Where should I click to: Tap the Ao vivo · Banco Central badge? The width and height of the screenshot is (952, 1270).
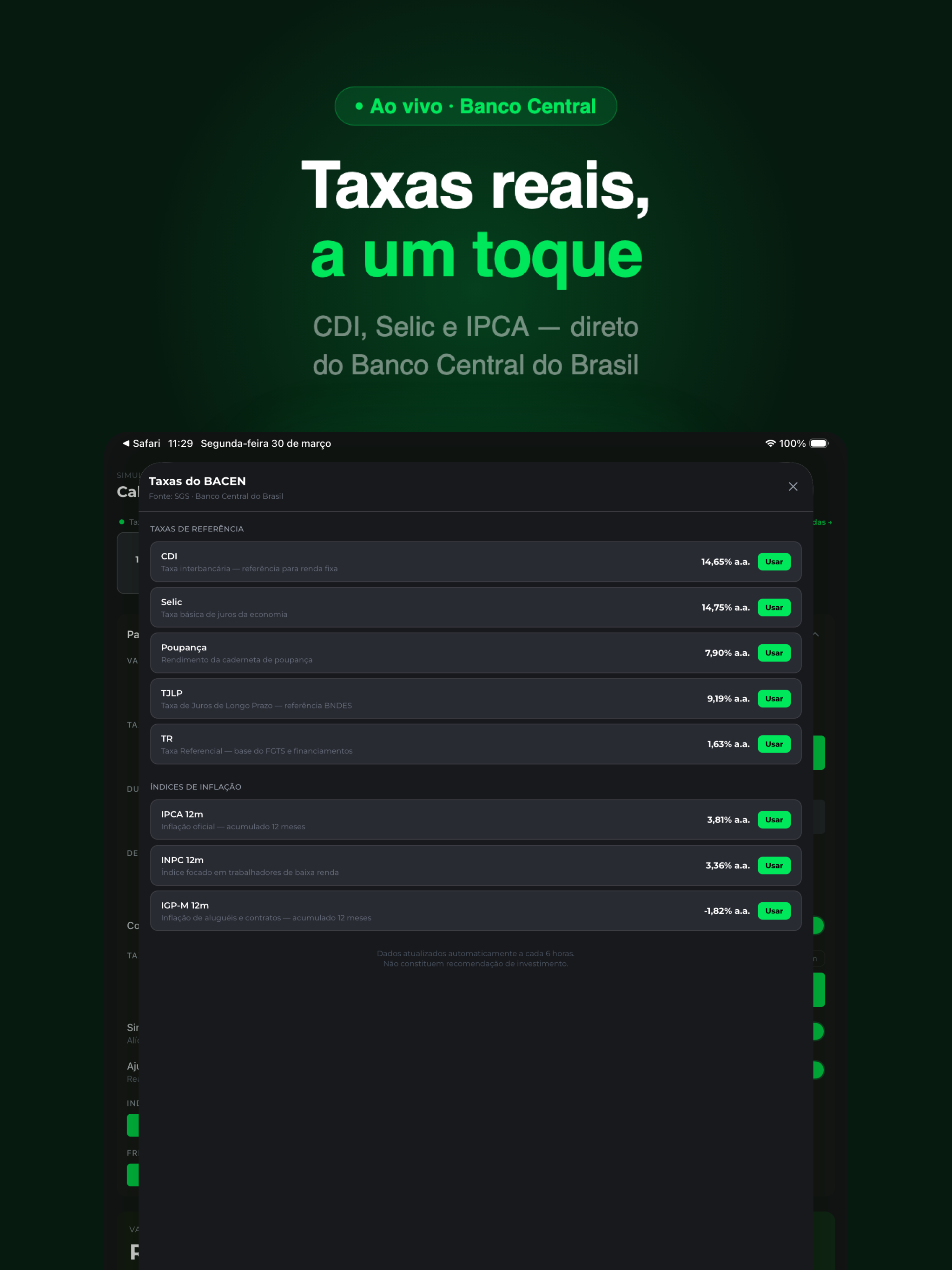476,106
